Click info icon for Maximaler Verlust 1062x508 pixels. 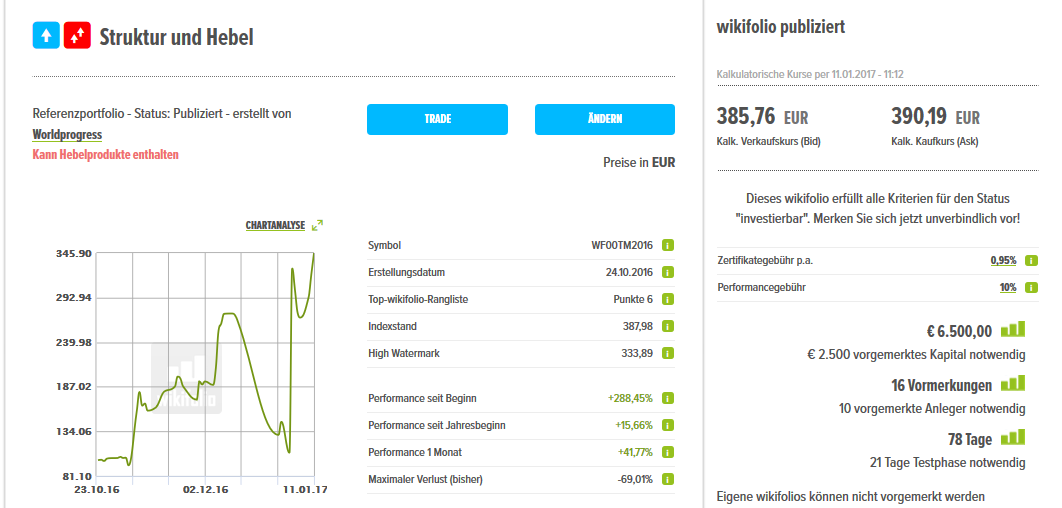click(x=667, y=479)
